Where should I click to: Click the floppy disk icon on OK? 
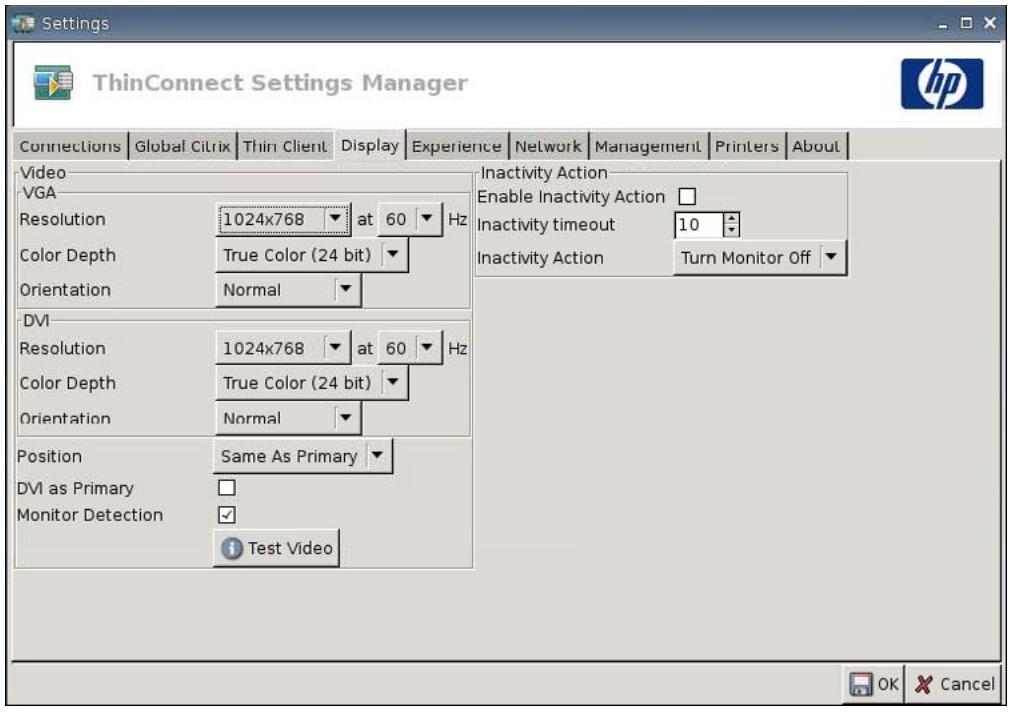point(860,684)
